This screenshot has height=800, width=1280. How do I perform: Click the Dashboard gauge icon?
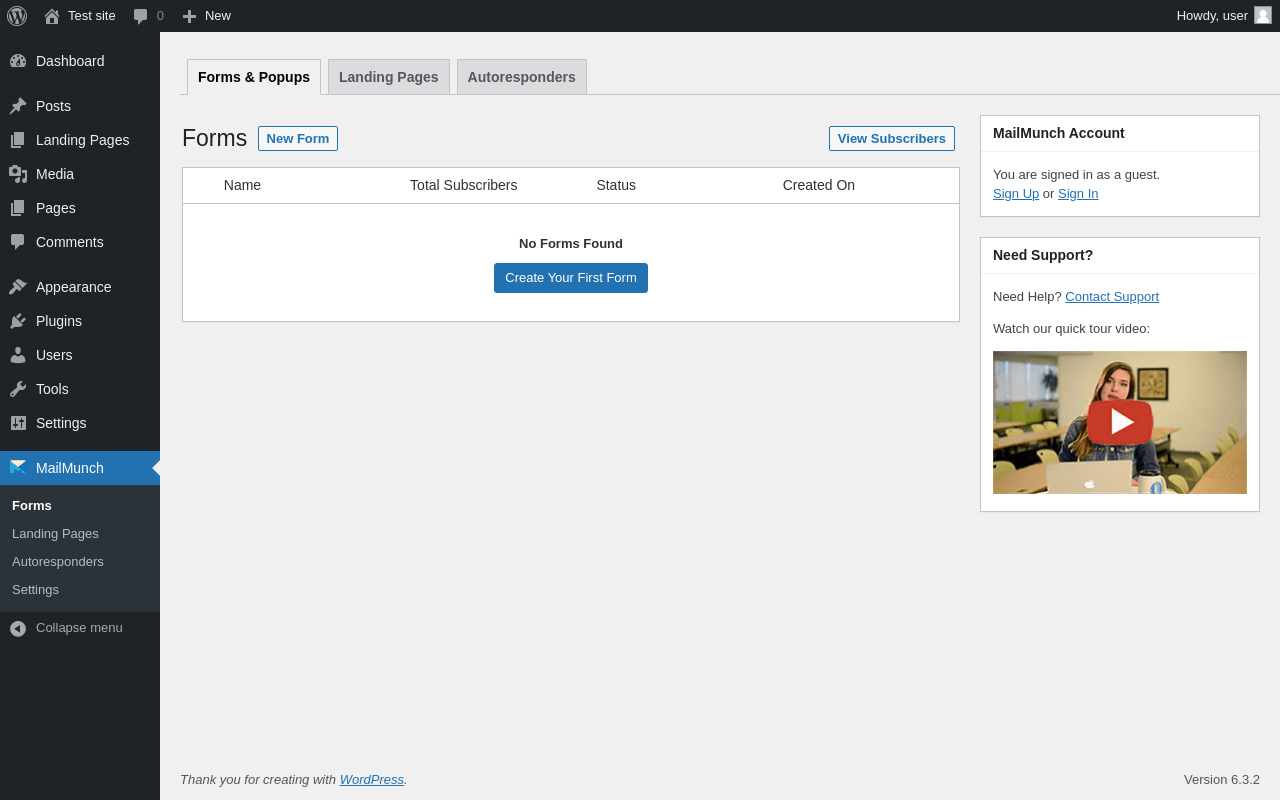(x=18, y=61)
